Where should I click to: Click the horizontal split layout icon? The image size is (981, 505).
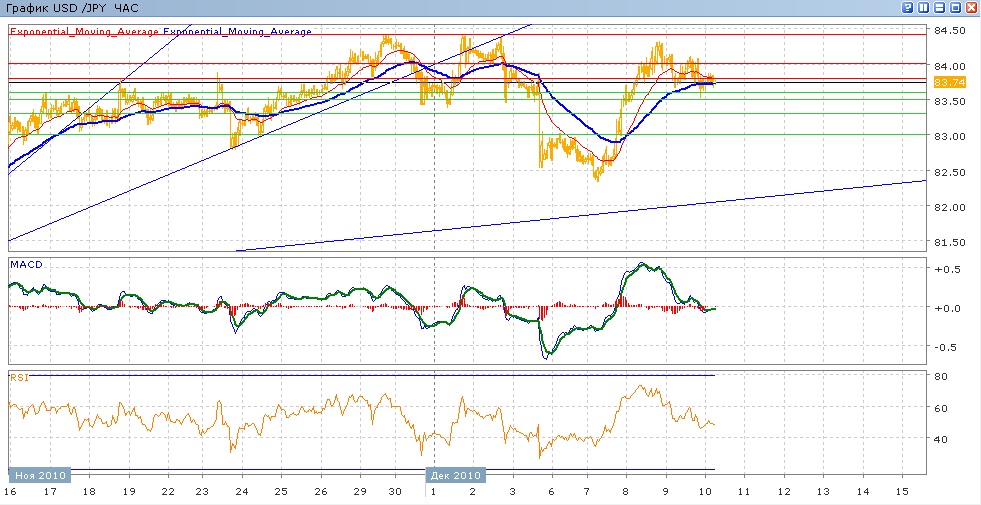tap(940, 8)
